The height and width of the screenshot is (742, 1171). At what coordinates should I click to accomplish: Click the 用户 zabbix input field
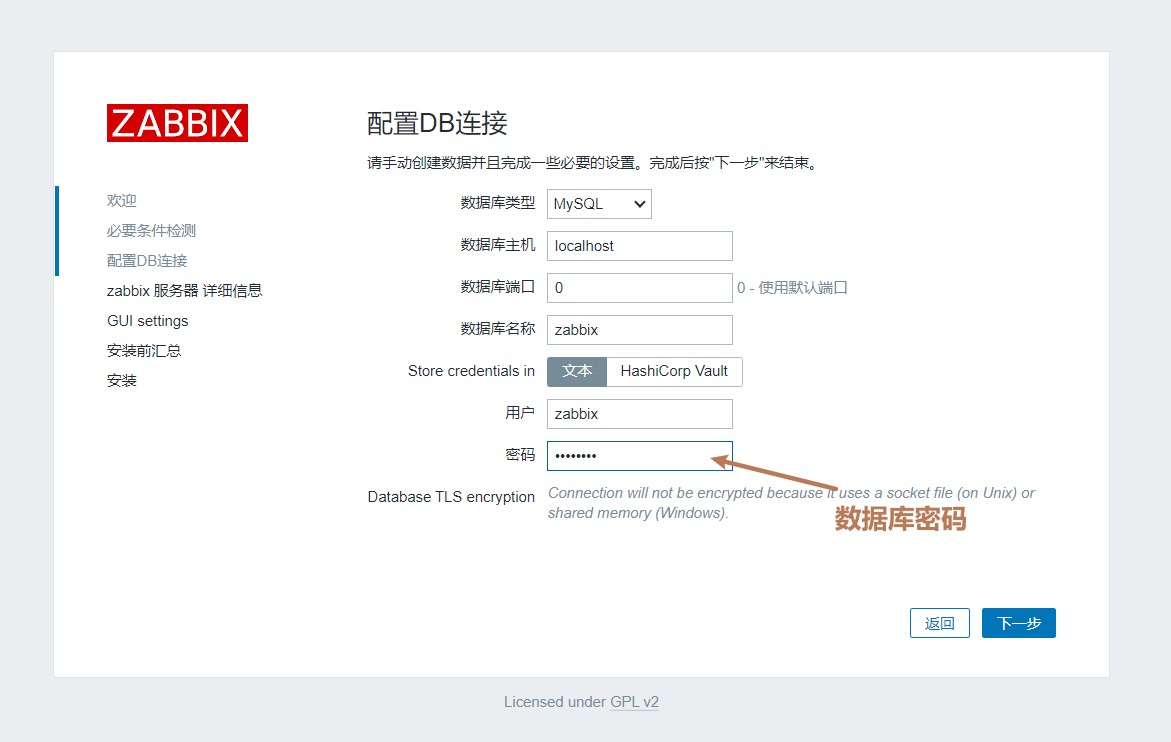point(639,414)
